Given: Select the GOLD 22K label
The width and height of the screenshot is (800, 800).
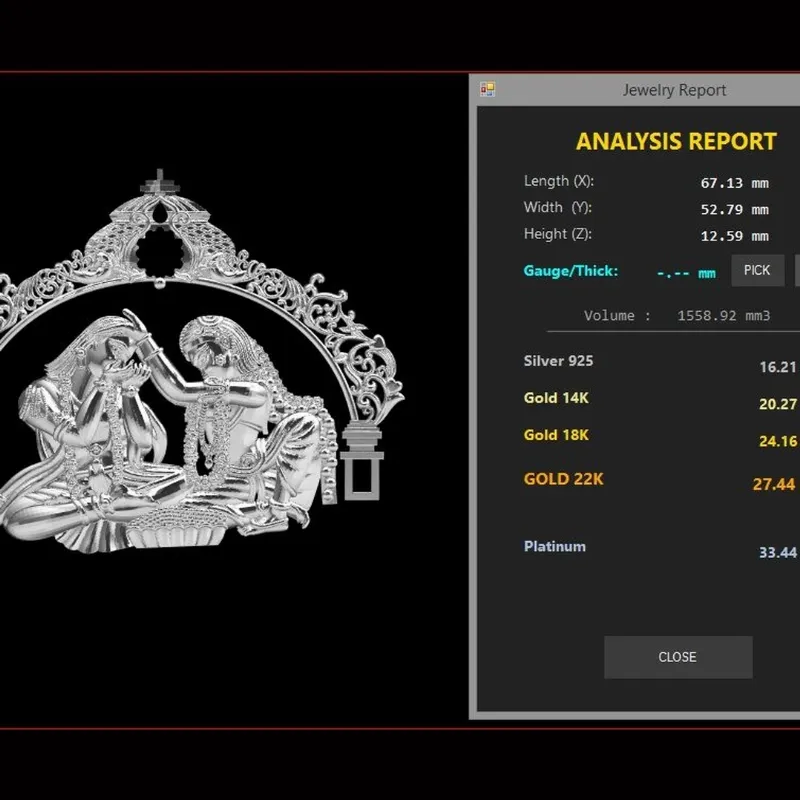Looking at the screenshot, I should coord(563,479).
